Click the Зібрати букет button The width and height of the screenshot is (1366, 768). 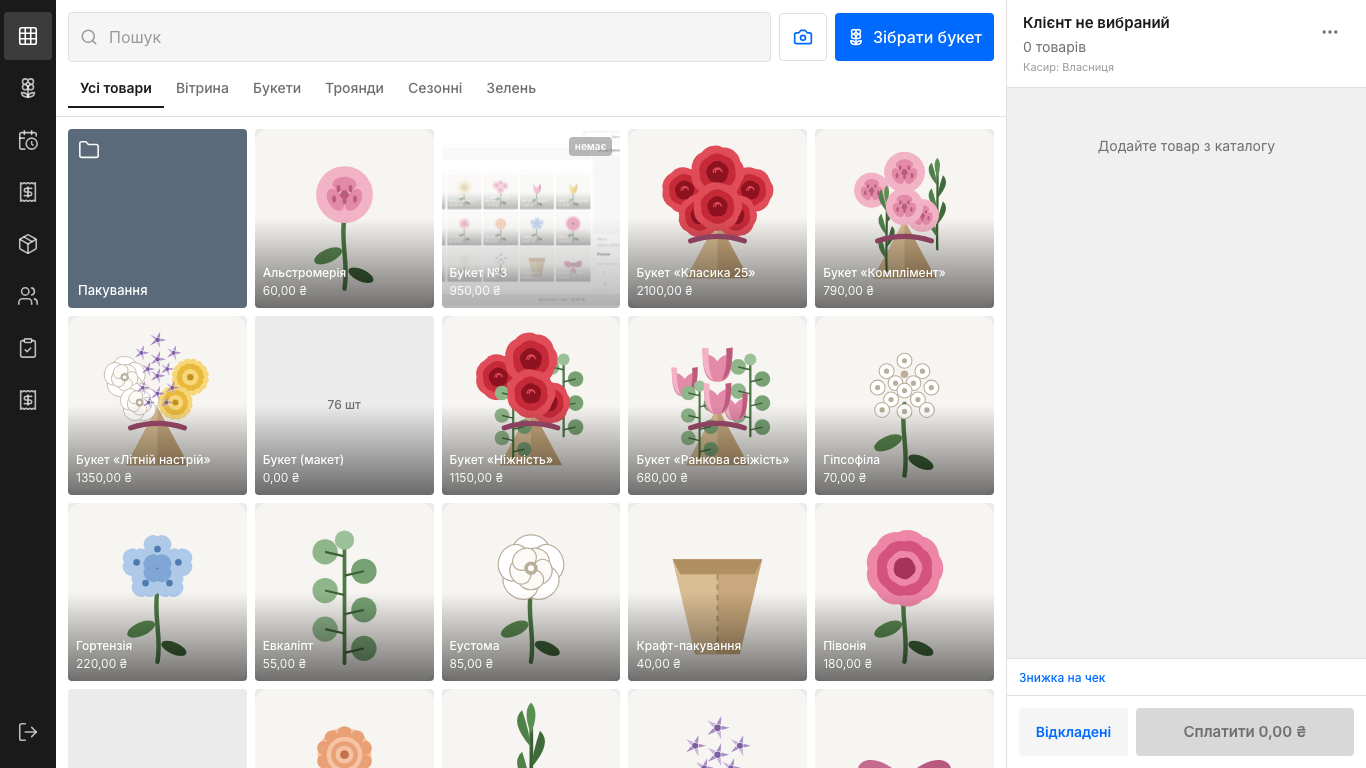tap(914, 37)
